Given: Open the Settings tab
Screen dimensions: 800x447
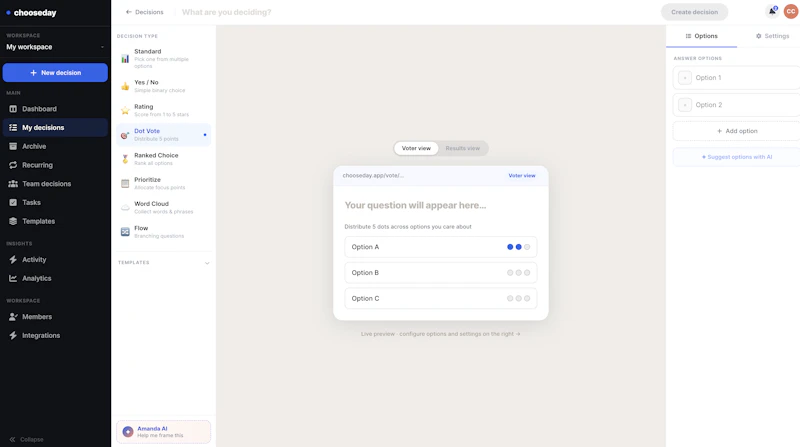Looking at the screenshot, I should coord(772,36).
